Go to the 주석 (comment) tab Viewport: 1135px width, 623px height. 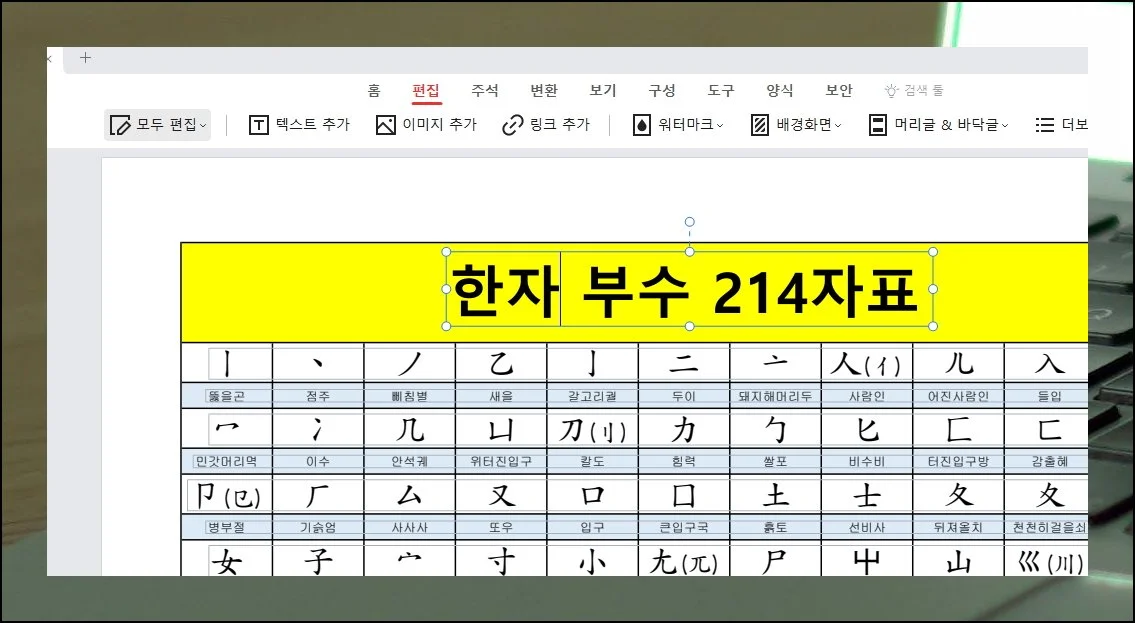point(485,90)
